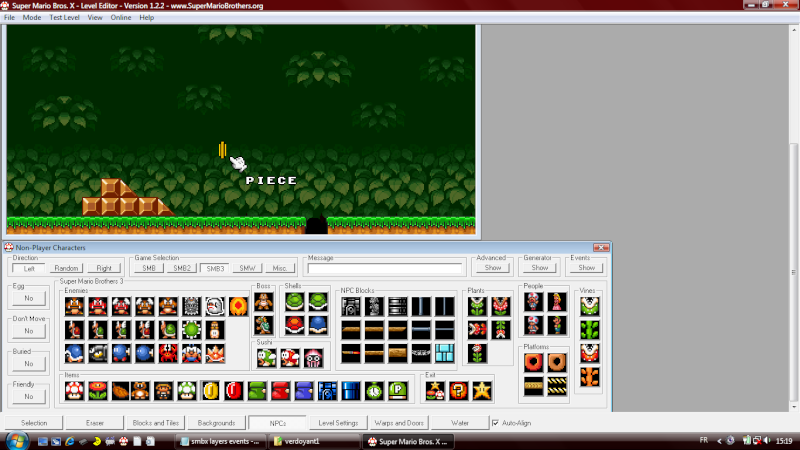
Task: Select the cyan brick NPC block
Action: (444, 353)
